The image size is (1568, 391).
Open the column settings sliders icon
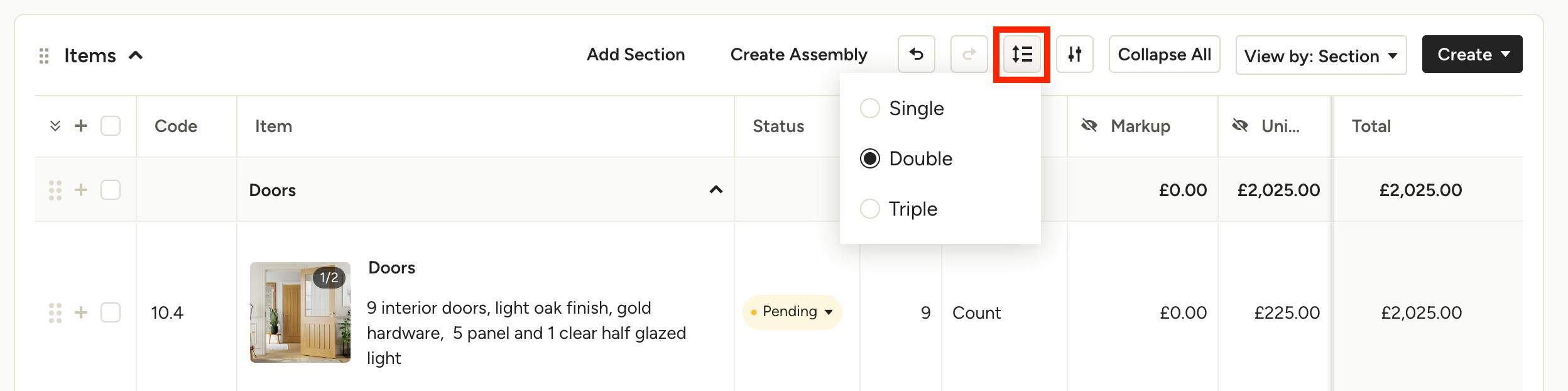tap(1074, 55)
